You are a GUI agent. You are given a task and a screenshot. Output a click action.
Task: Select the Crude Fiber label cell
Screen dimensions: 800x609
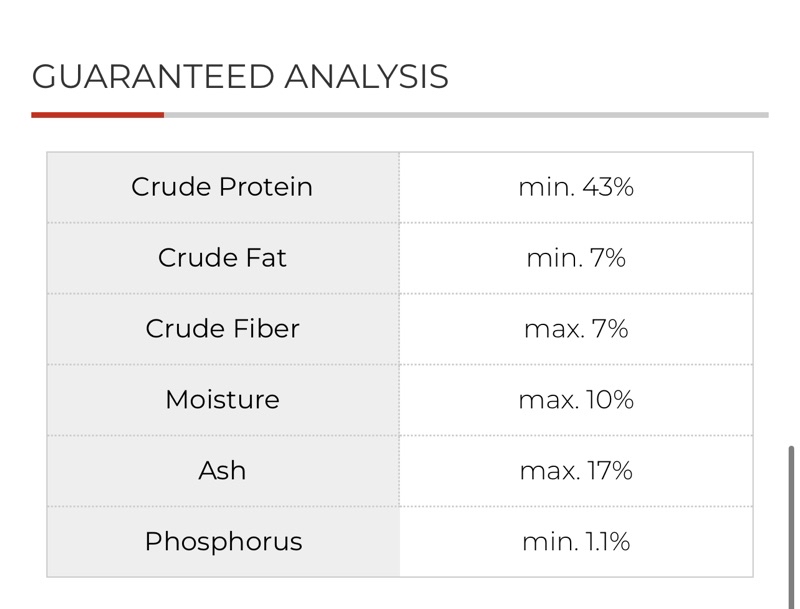223,329
